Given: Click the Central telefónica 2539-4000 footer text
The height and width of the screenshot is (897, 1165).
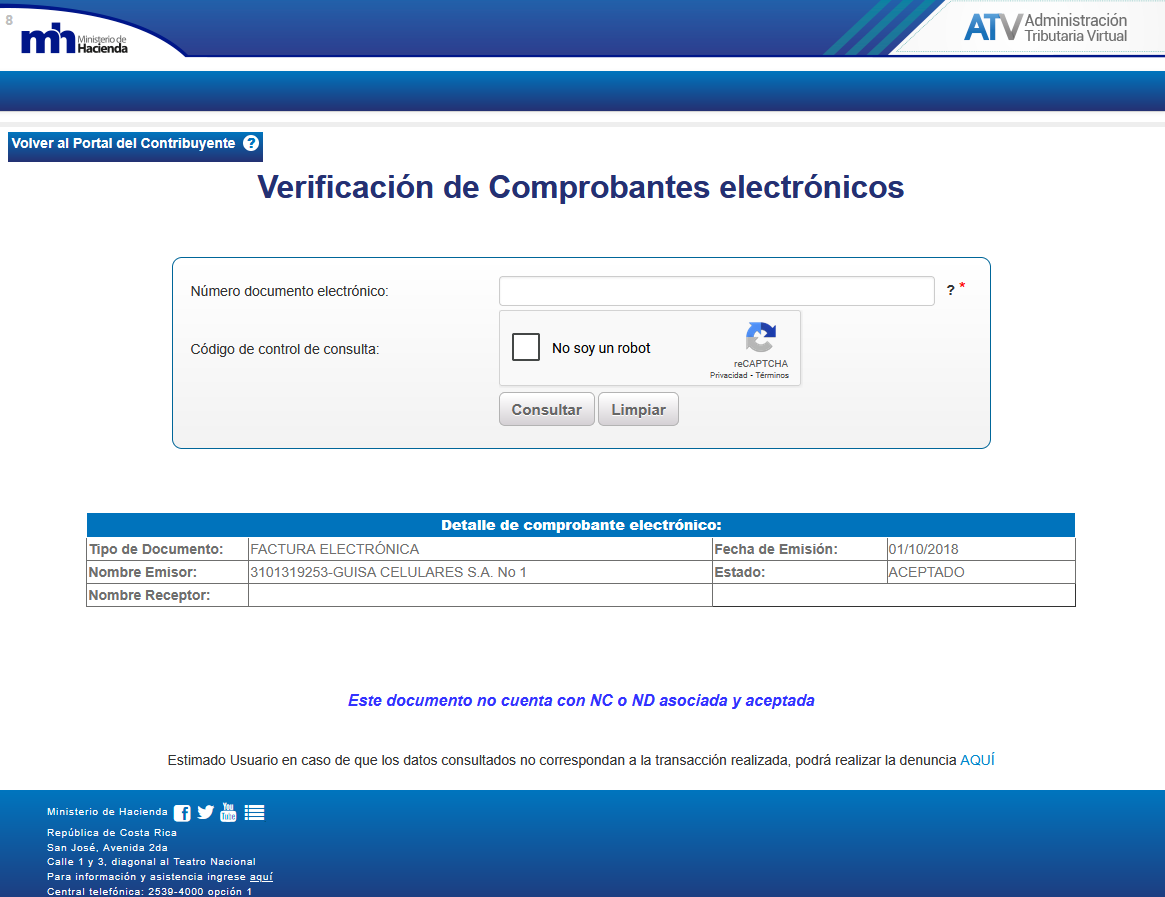Looking at the screenshot, I should click(x=149, y=891).
